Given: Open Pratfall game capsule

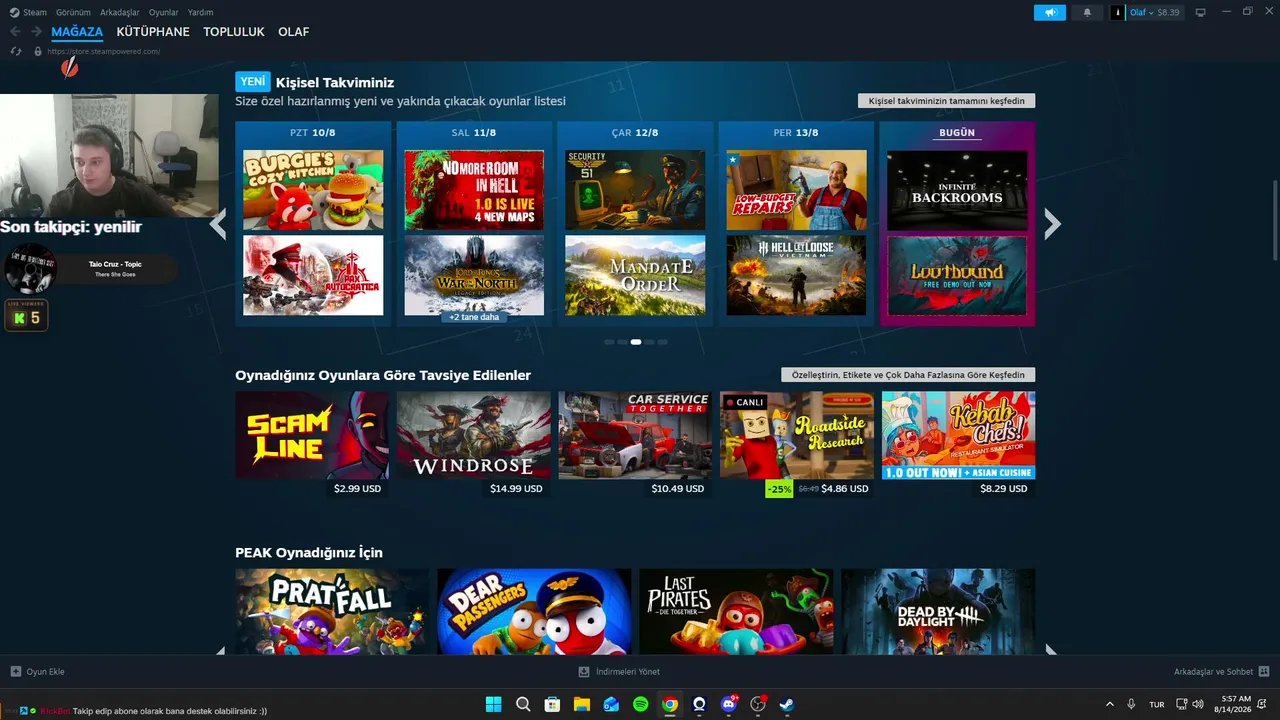Looking at the screenshot, I should coord(332,612).
